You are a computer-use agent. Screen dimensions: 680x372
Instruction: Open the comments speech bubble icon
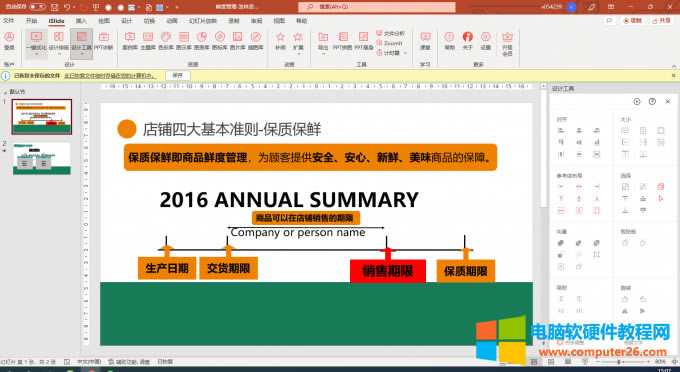pos(609,20)
